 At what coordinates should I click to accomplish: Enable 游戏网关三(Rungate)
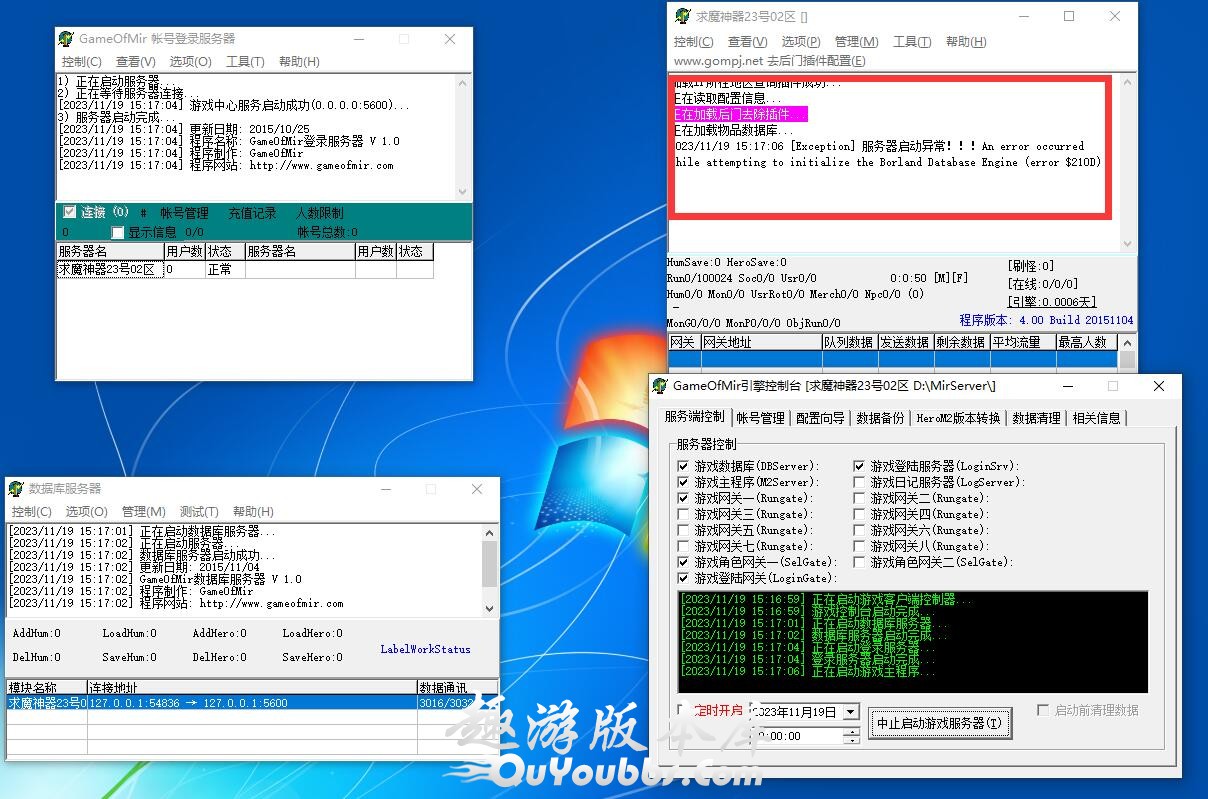[x=684, y=514]
